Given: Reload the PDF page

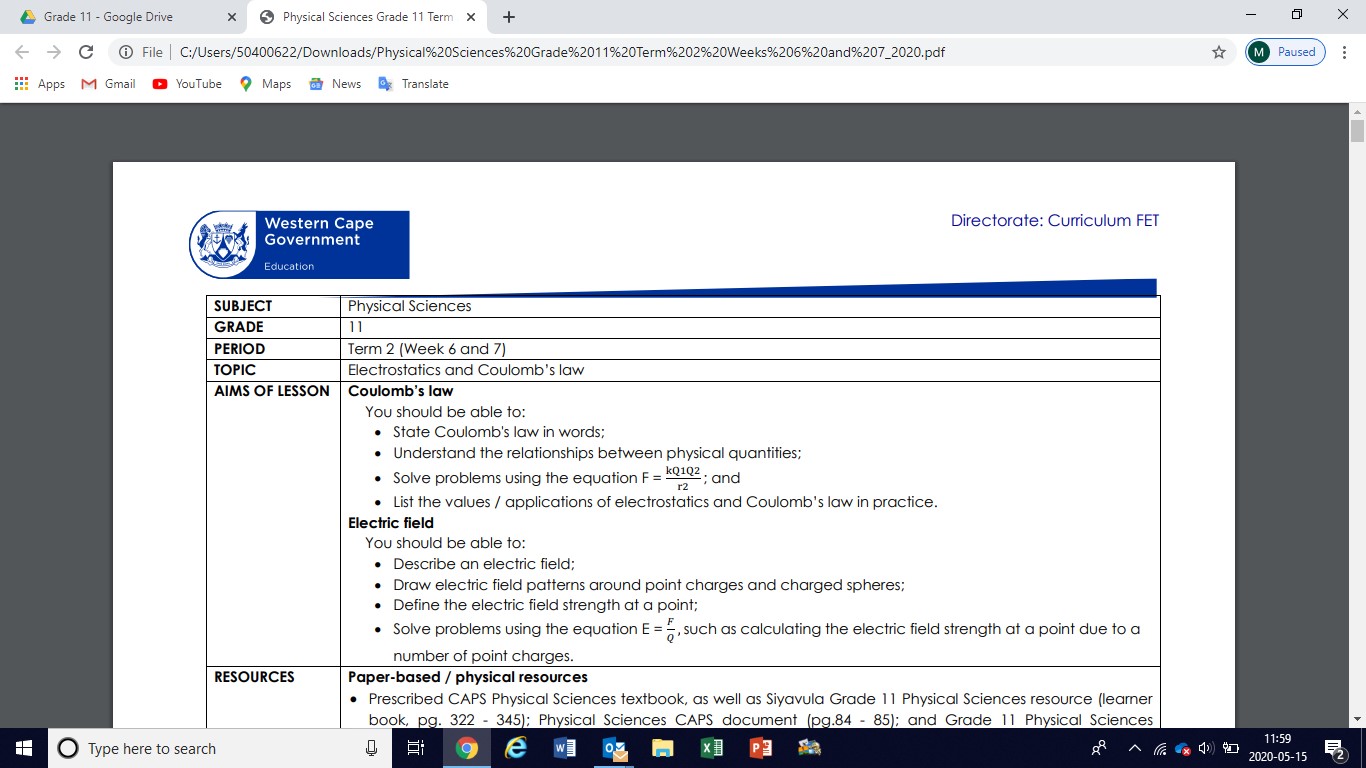Looking at the screenshot, I should pyautogui.click(x=86, y=52).
